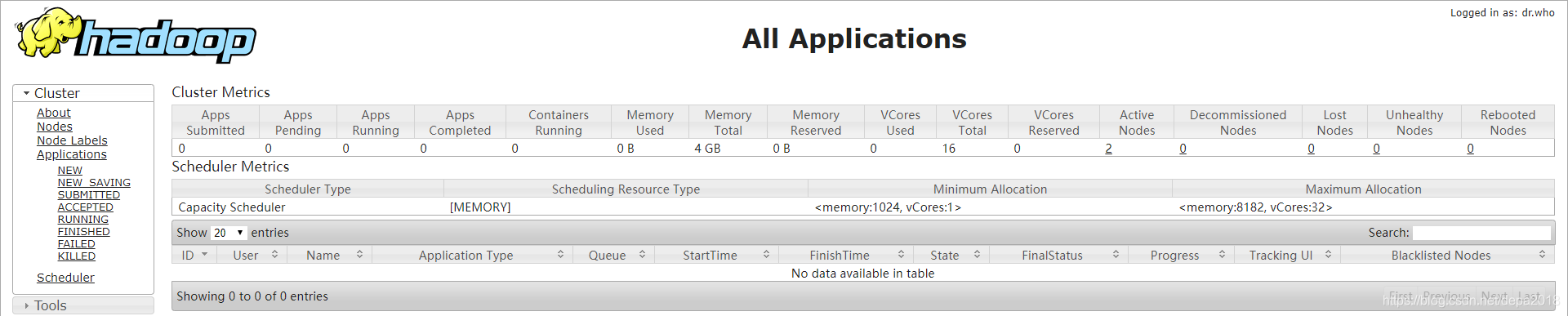
Task: Click the 'All Applications' heading
Action: pyautogui.click(x=854, y=38)
